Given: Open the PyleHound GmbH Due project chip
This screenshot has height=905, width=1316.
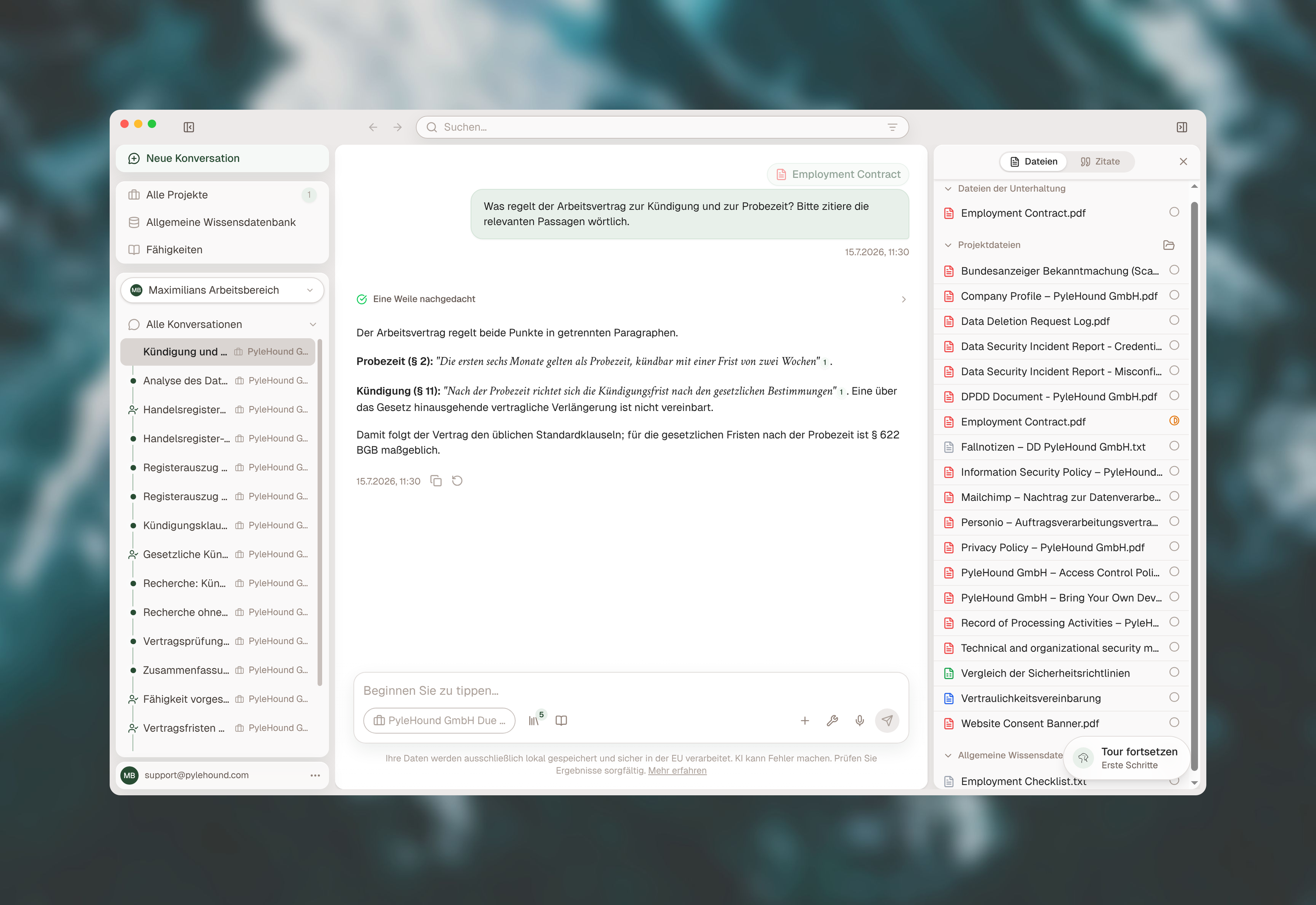Looking at the screenshot, I should click(439, 720).
